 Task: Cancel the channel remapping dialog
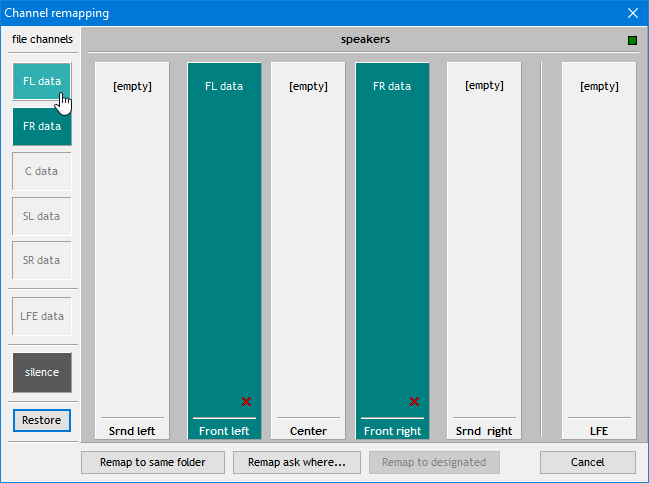pos(587,462)
